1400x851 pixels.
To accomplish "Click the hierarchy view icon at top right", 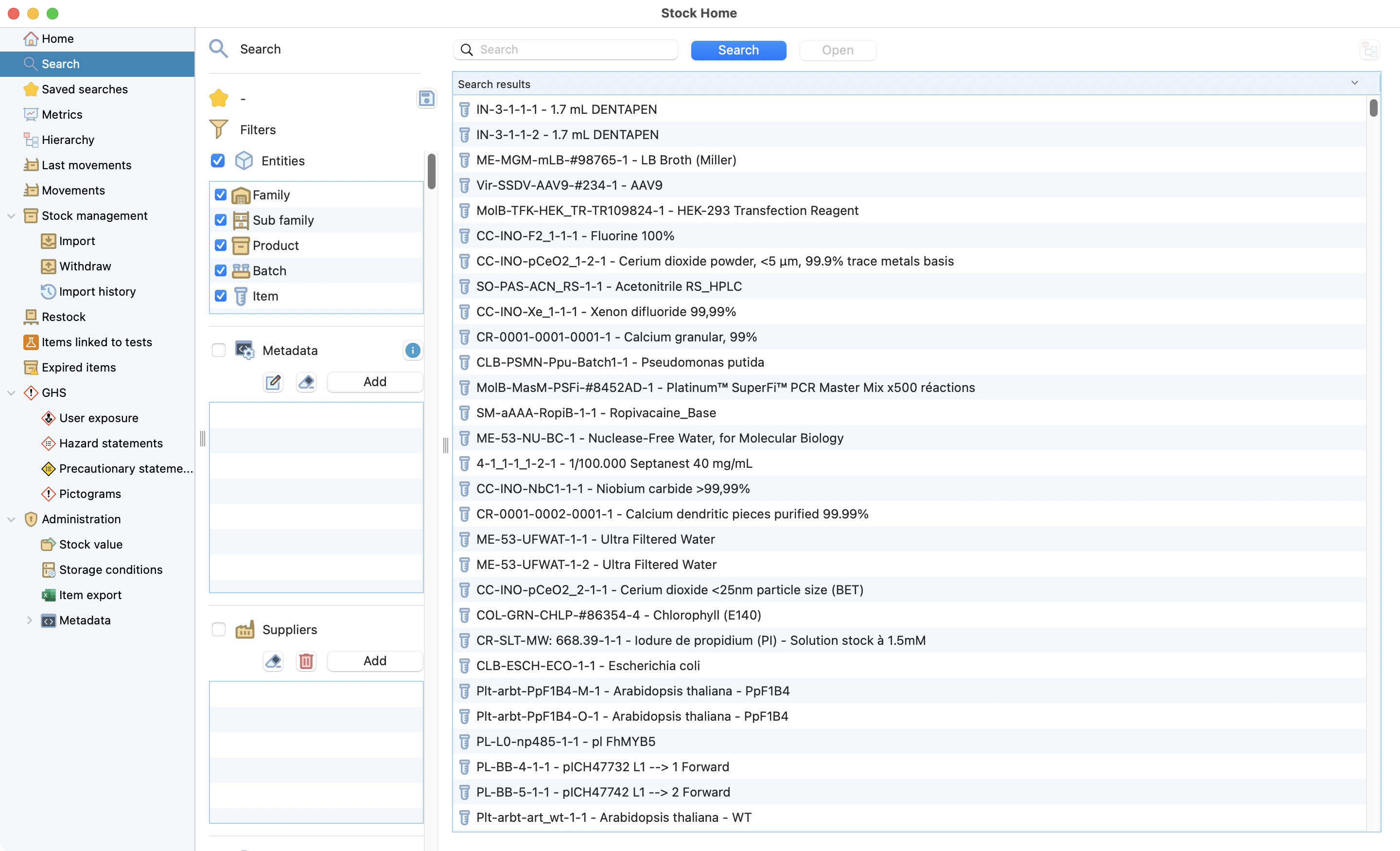I will (1369, 50).
